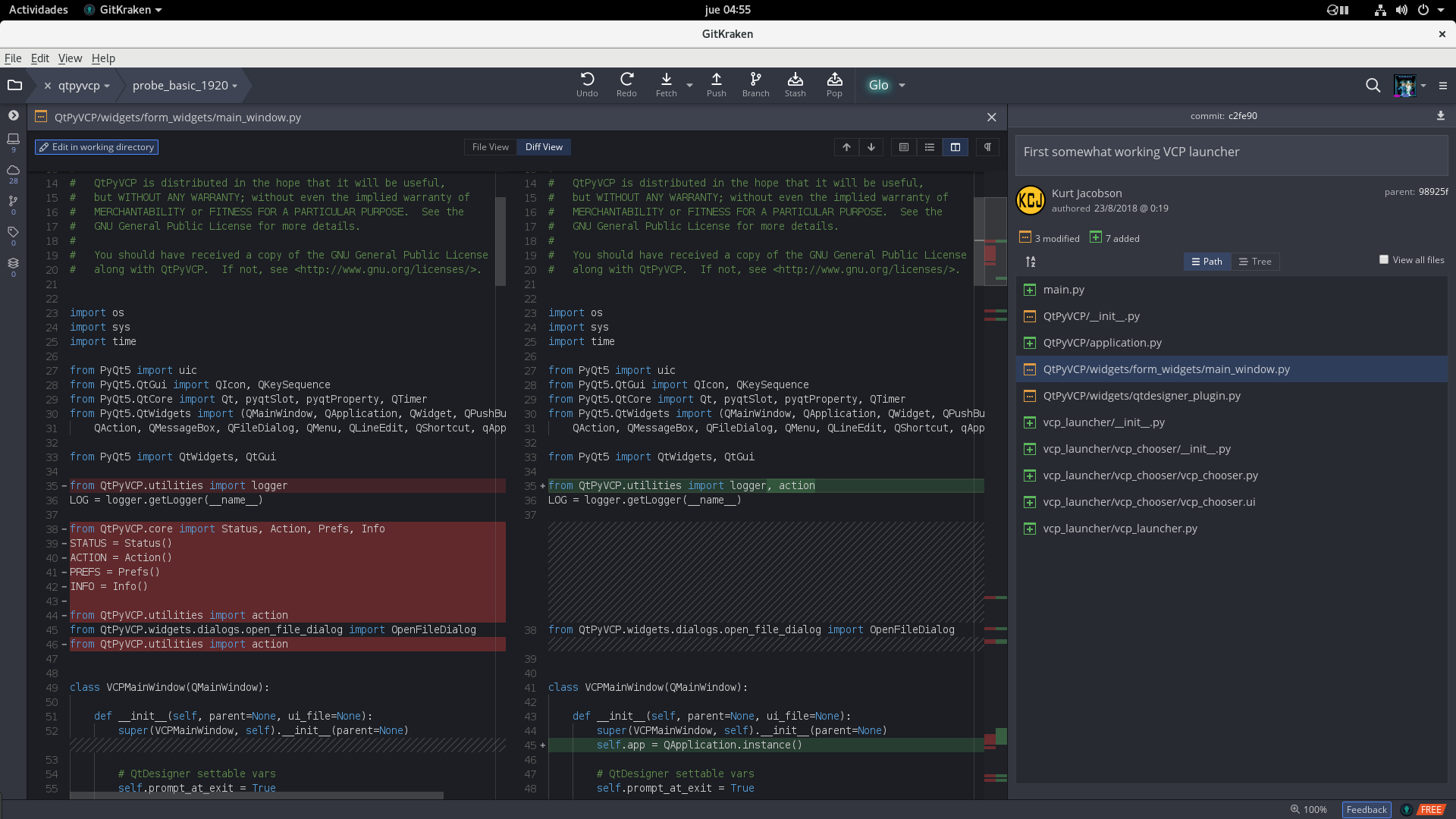Click the clock showing jue 04:55
The height and width of the screenshot is (819, 1456).
pos(727,10)
